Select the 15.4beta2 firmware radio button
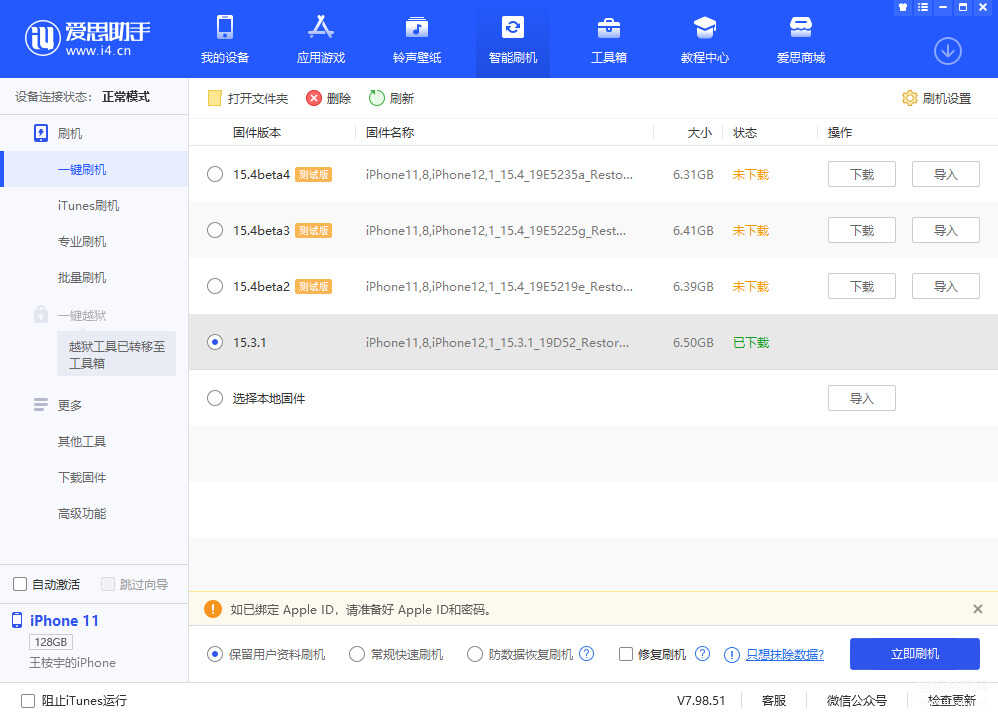 pos(215,286)
